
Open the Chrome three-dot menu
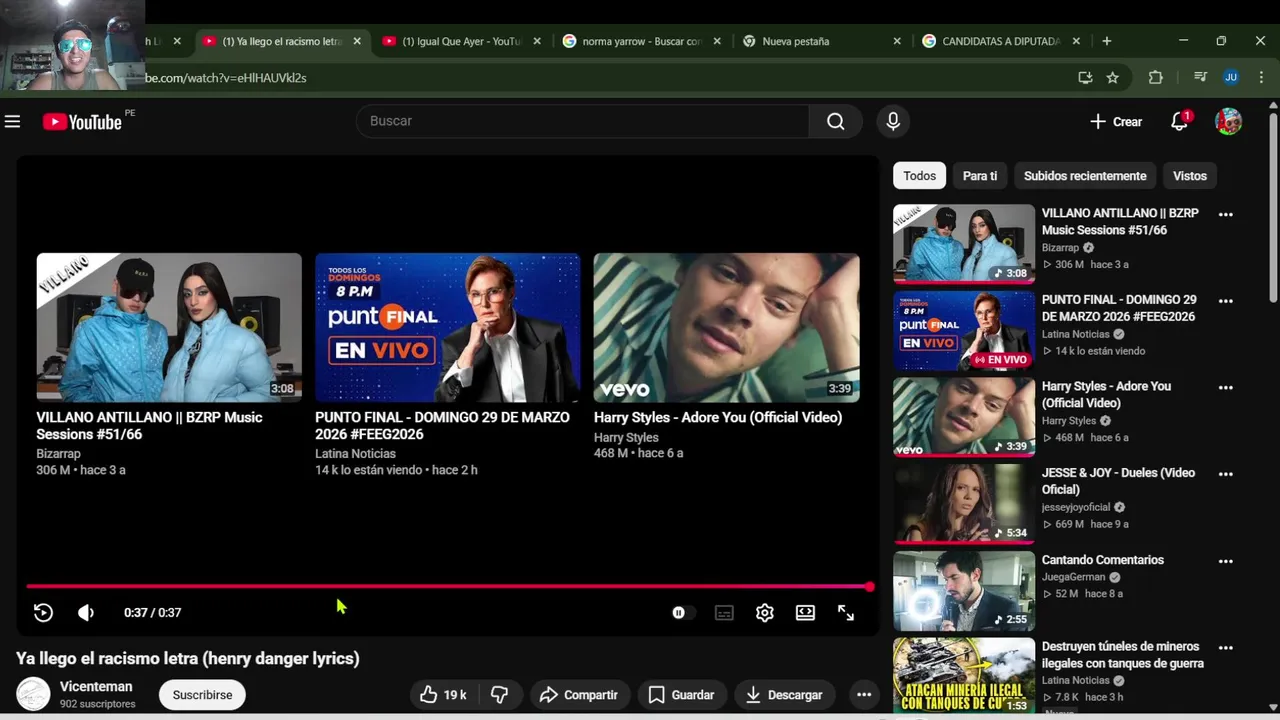tap(1261, 77)
